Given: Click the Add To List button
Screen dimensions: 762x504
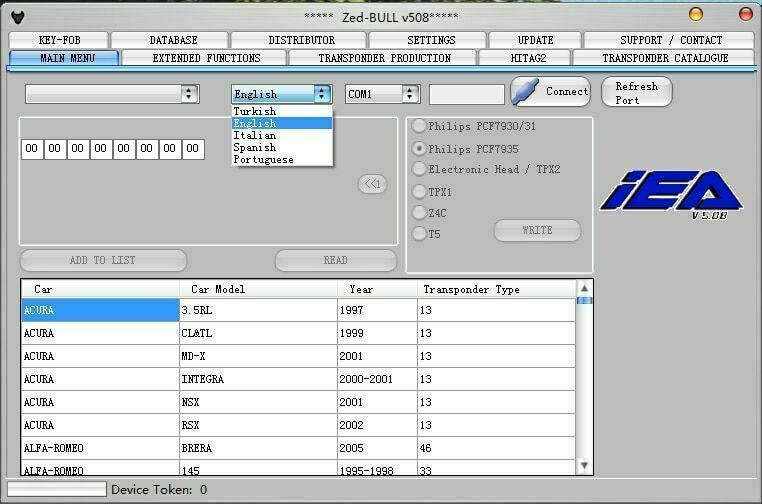Looking at the screenshot, I should tap(103, 261).
